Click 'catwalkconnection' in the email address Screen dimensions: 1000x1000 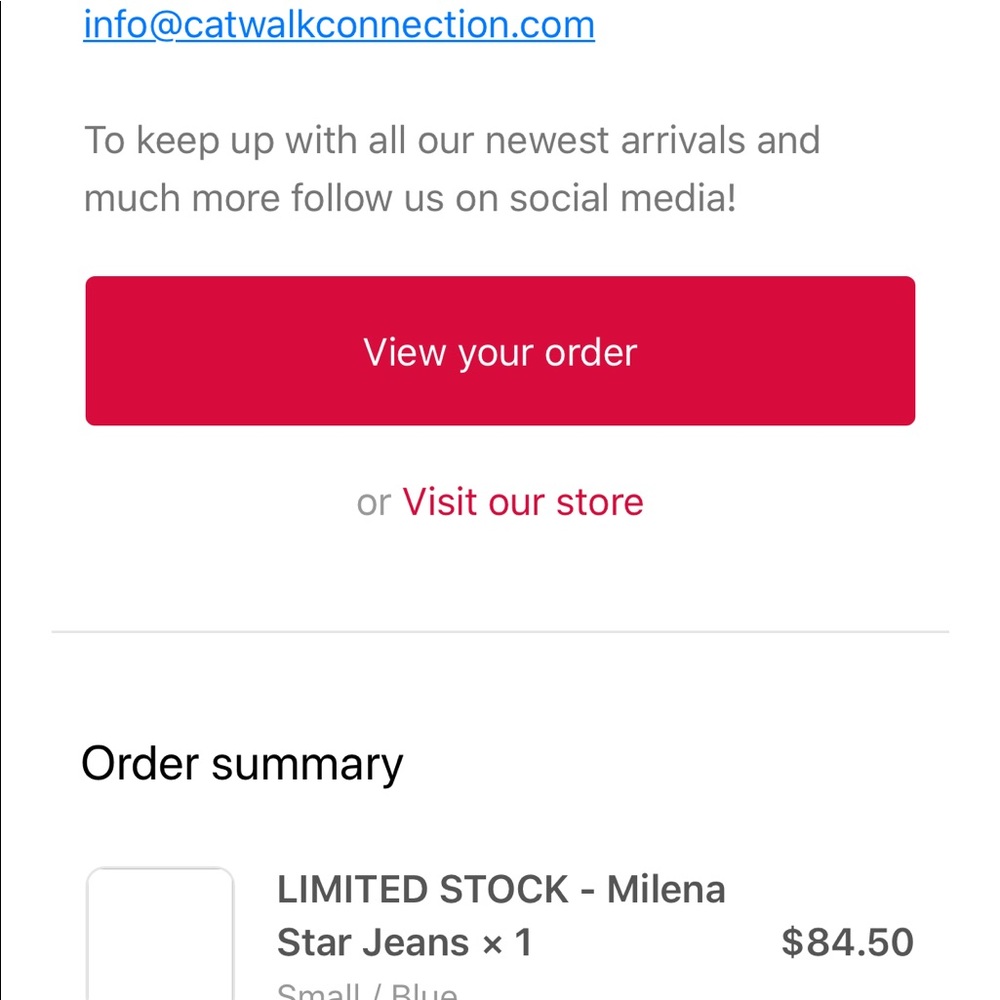click(x=344, y=26)
